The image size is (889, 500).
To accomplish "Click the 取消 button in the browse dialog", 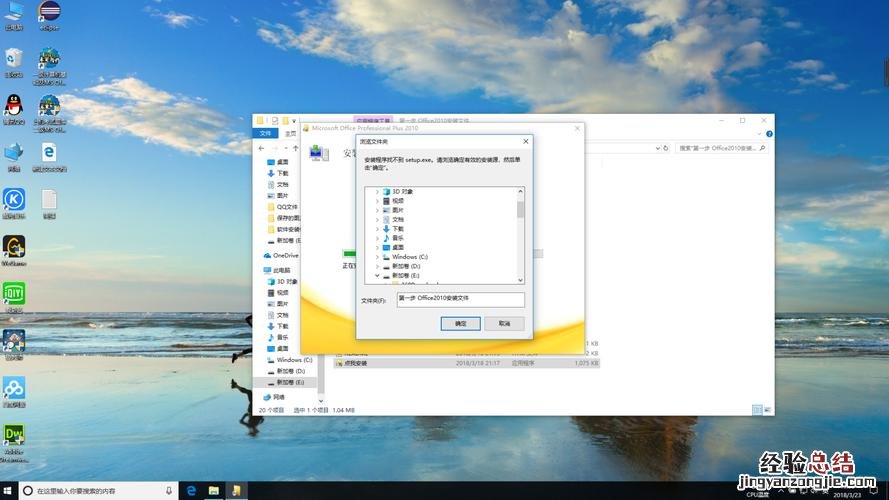I will [x=504, y=324].
